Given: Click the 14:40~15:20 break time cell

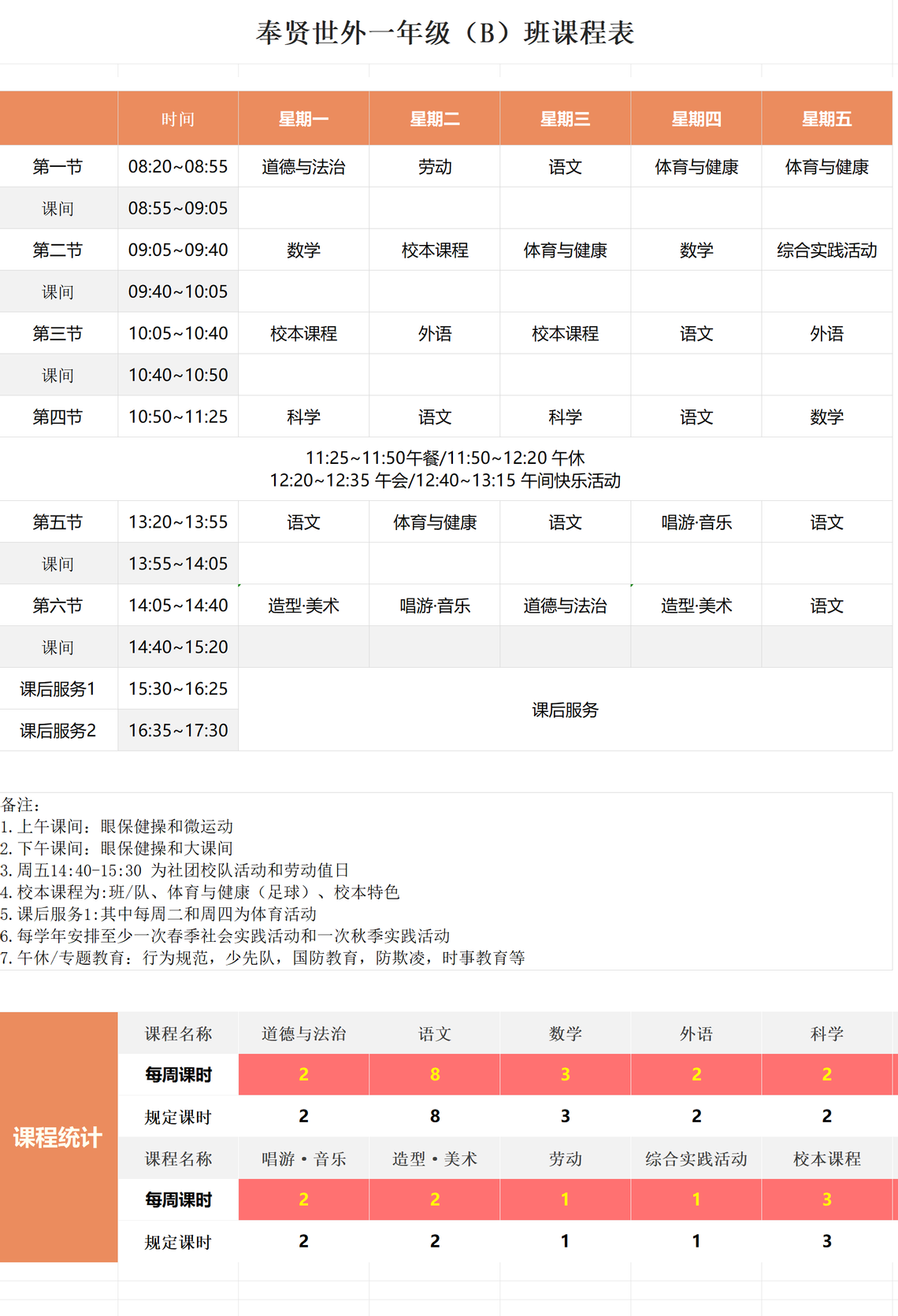Looking at the screenshot, I should pyautogui.click(x=178, y=647).
